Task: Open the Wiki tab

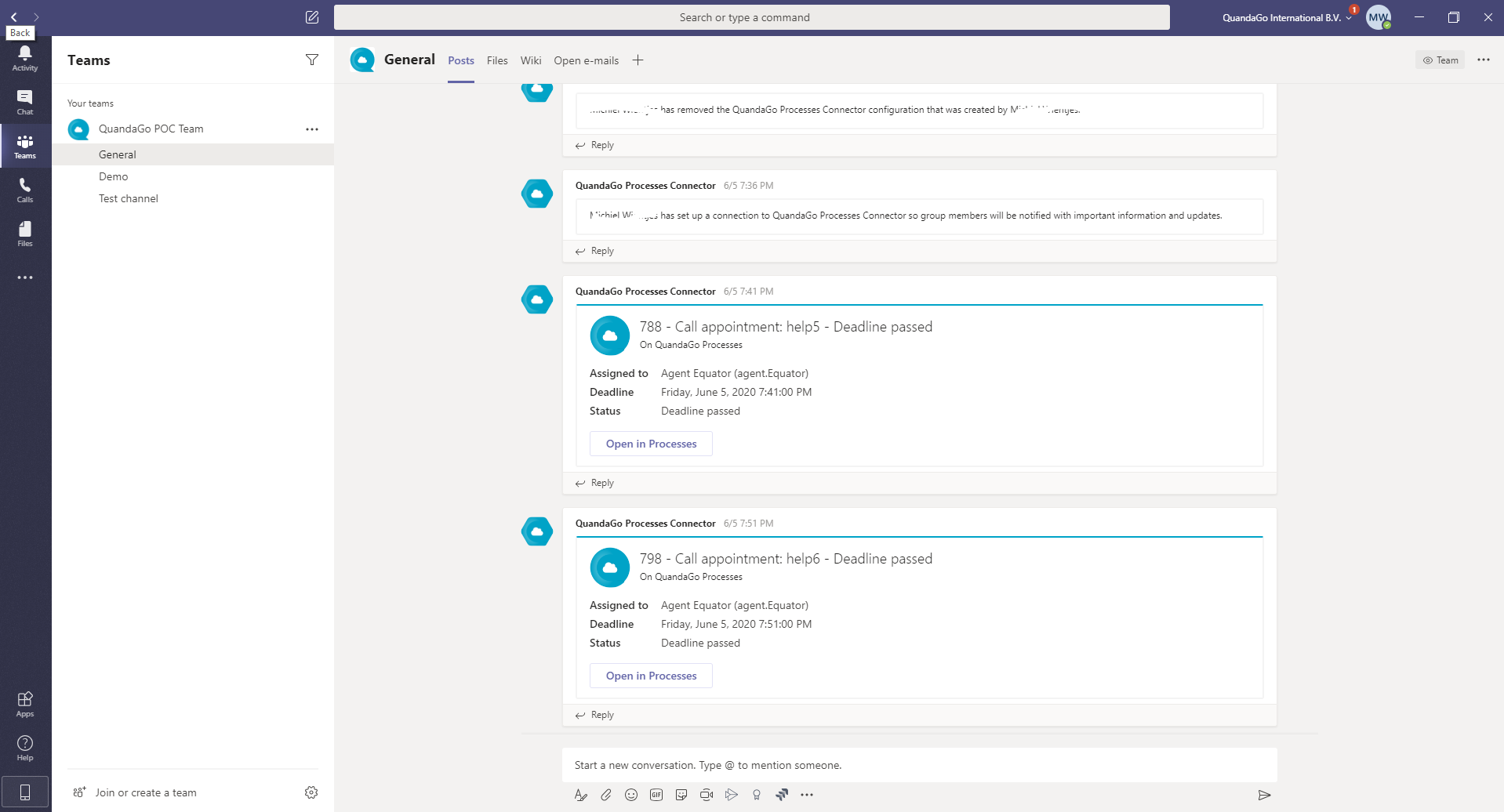Action: [531, 60]
